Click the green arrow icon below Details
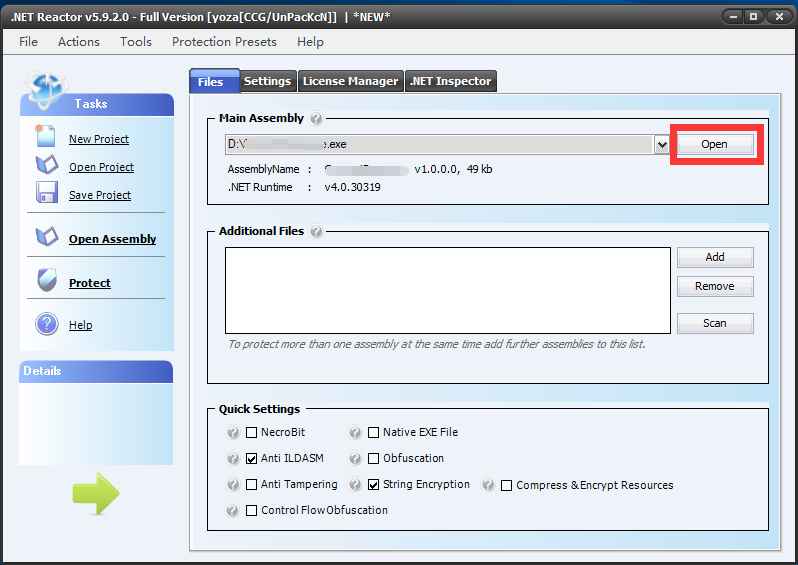The image size is (798, 565). click(96, 494)
